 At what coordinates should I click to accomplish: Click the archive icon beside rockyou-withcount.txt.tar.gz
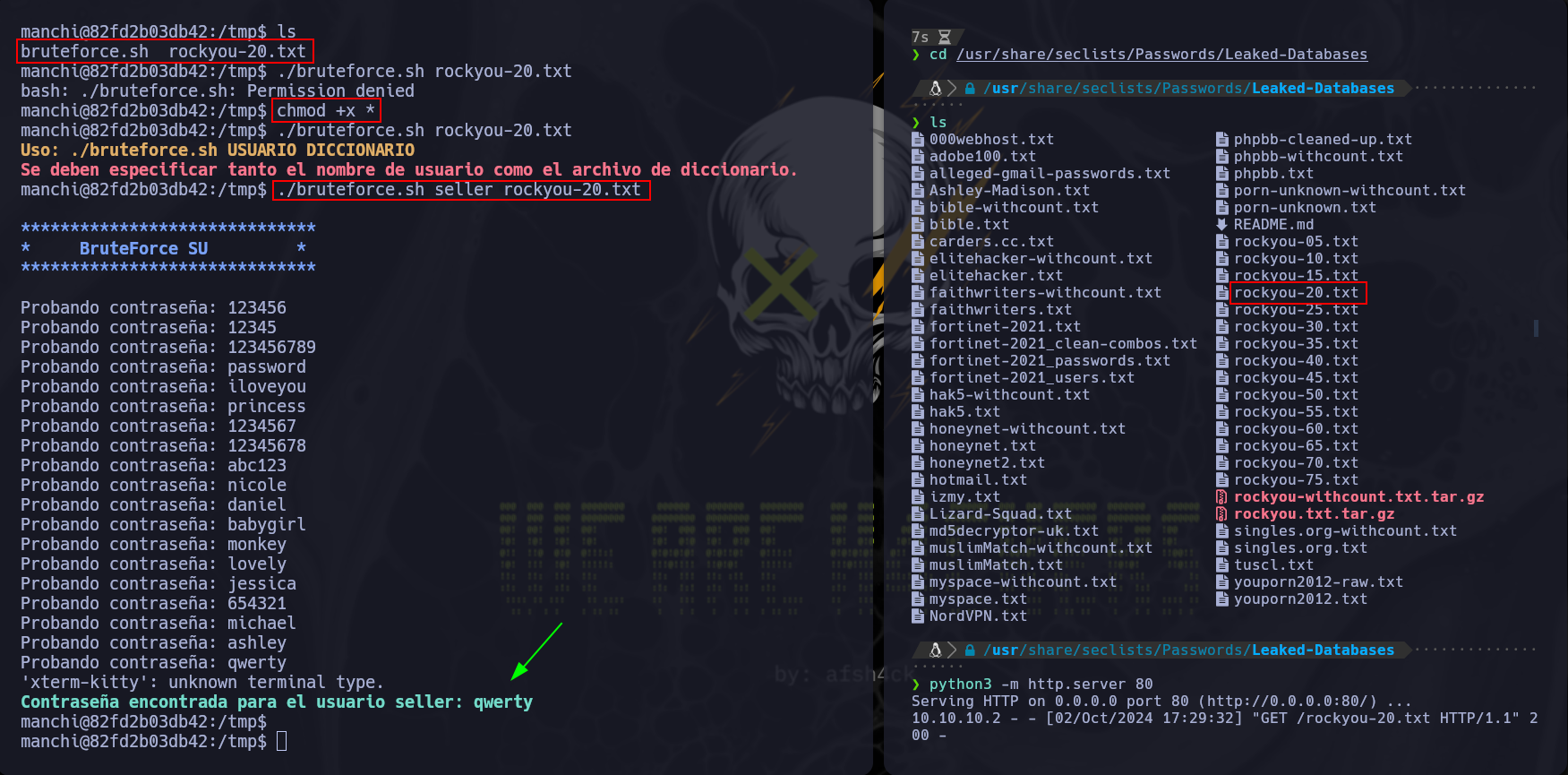tap(1221, 496)
